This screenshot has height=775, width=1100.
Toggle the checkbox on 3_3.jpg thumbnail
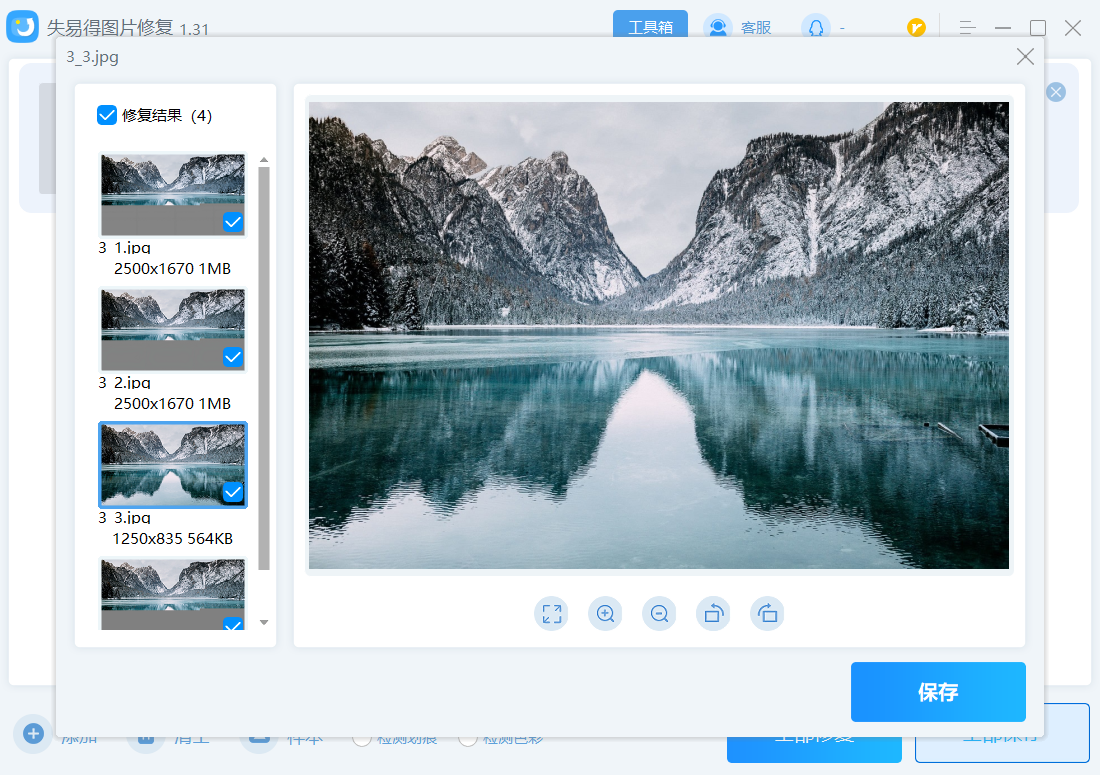coord(233,492)
